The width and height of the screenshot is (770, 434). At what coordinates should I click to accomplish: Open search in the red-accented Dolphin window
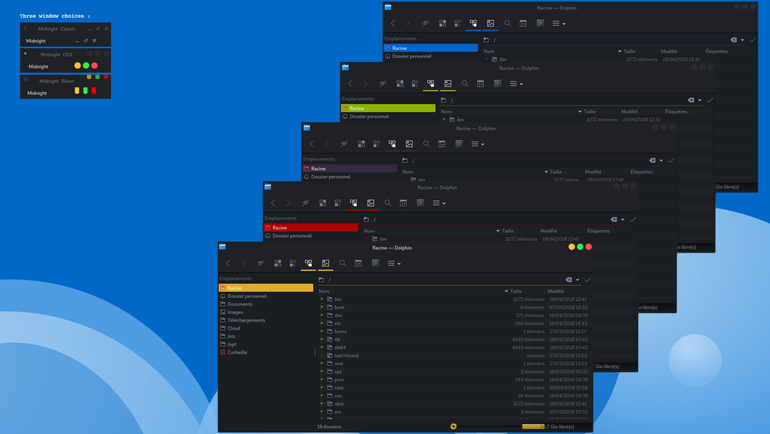pyautogui.click(x=387, y=203)
